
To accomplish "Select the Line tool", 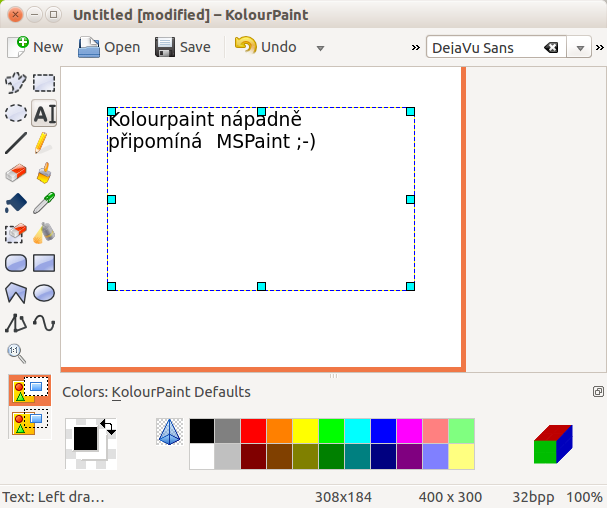I will [16, 143].
